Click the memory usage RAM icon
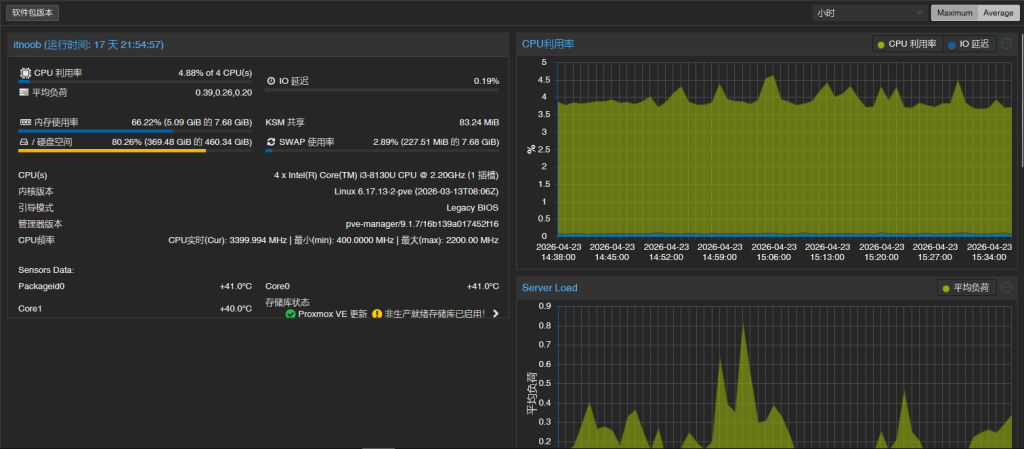Viewport: 1024px width, 449px height. 25,122
